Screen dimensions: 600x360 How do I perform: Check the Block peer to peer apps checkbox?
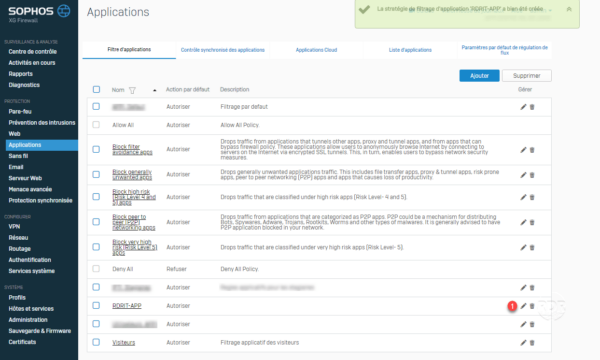tap(96, 222)
